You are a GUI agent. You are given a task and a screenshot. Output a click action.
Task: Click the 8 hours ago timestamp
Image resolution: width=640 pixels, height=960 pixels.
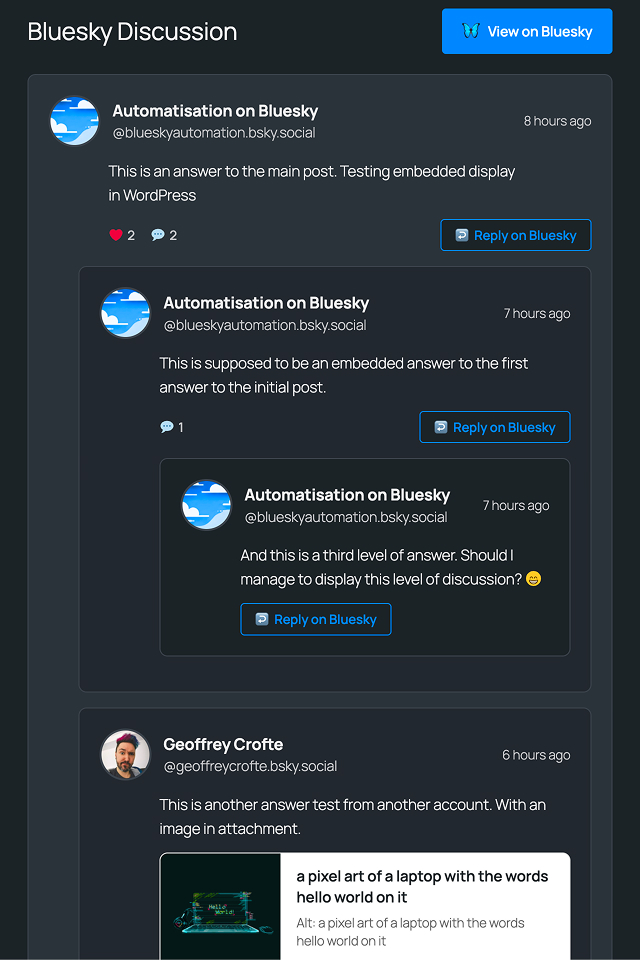pos(557,121)
